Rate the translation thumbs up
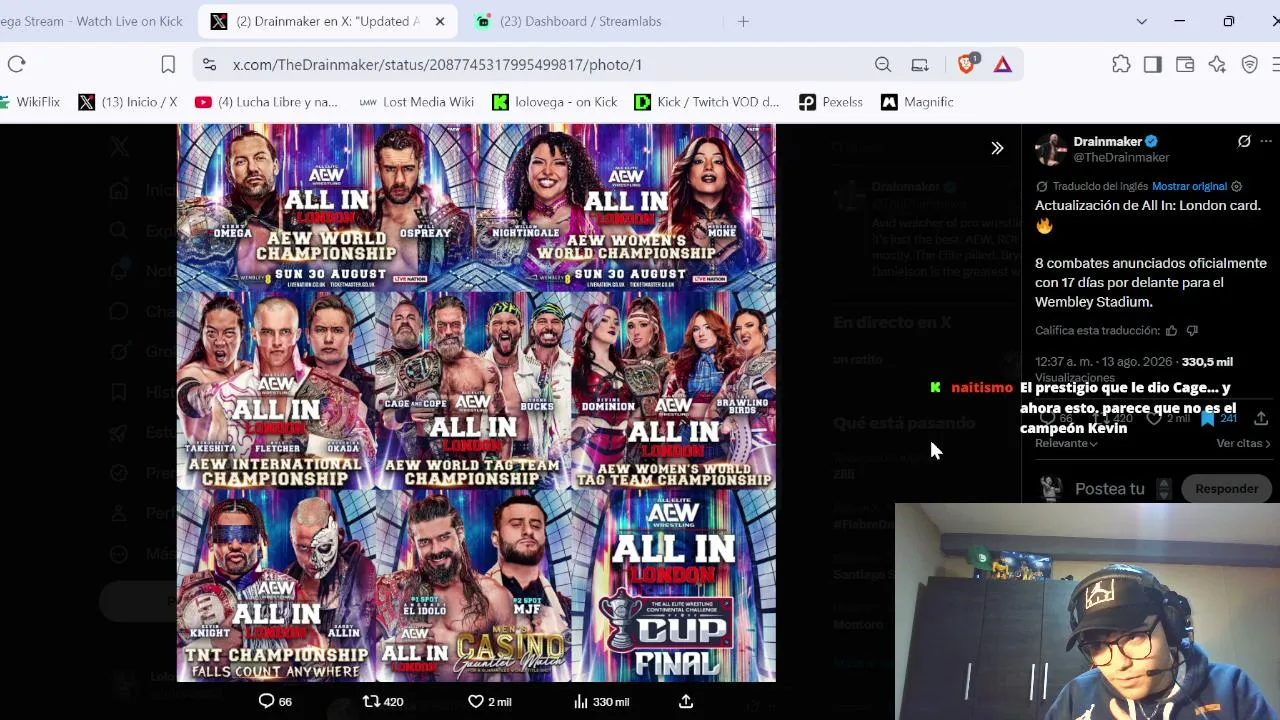The image size is (1280, 720). [1171, 331]
